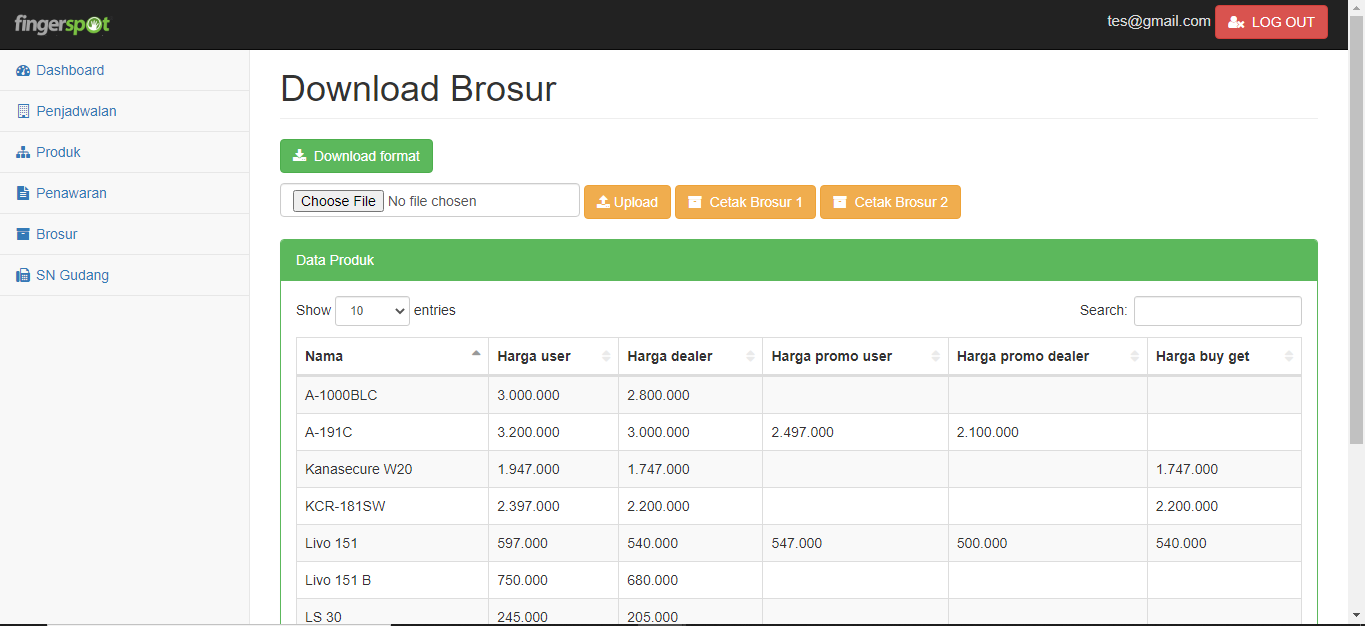
Task: Click the Penawaran document icon
Action: pyautogui.click(x=23, y=193)
